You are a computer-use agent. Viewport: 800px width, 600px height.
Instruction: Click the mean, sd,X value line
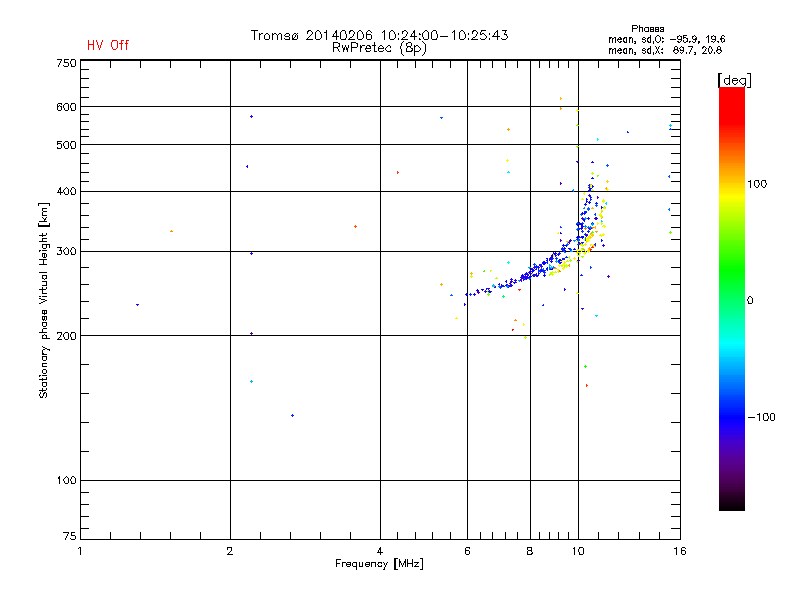coord(665,50)
